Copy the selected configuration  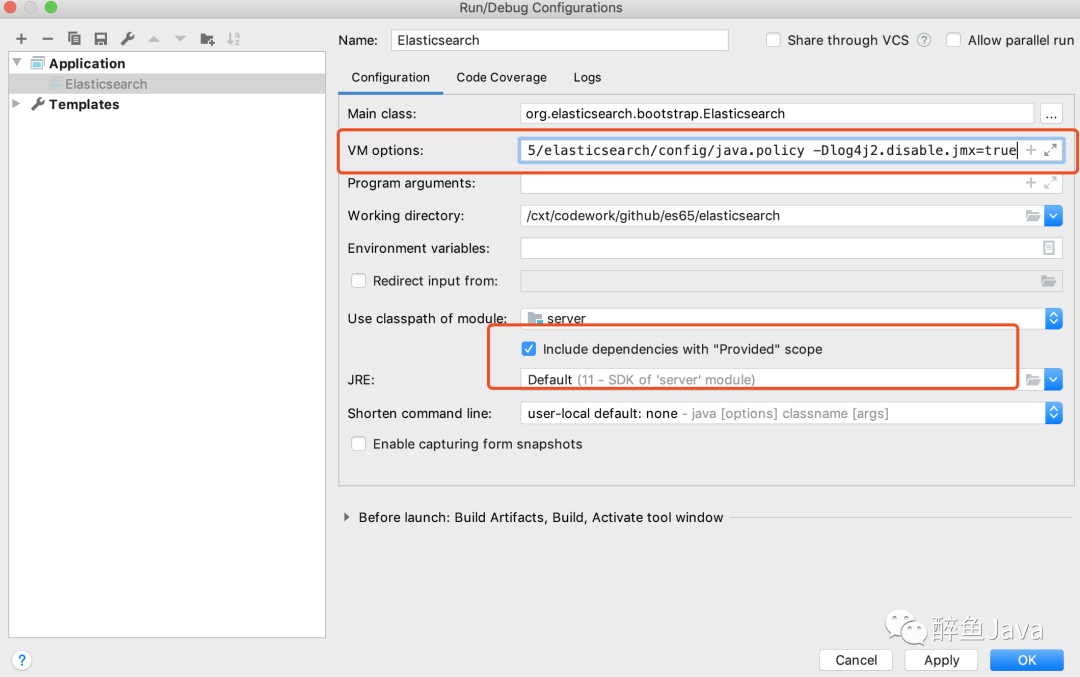point(74,39)
